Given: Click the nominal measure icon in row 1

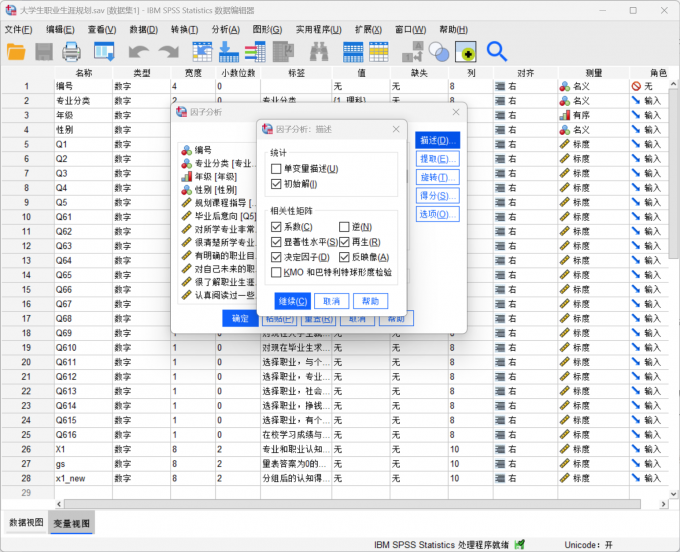Looking at the screenshot, I should tap(565, 86).
